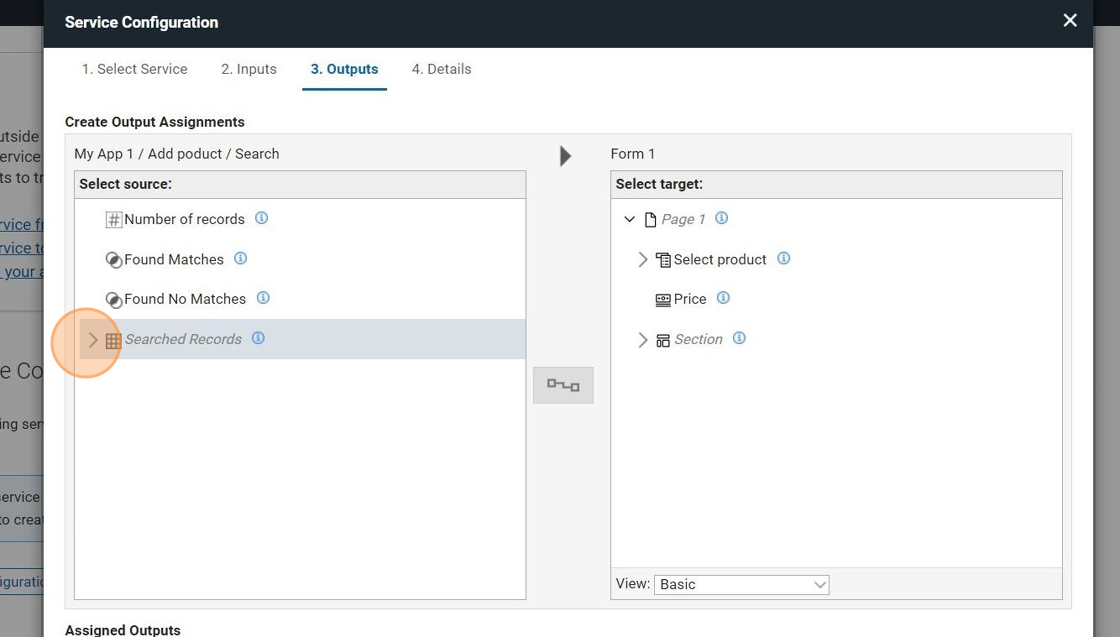Open the Details tab
The height and width of the screenshot is (637, 1120).
pos(441,69)
